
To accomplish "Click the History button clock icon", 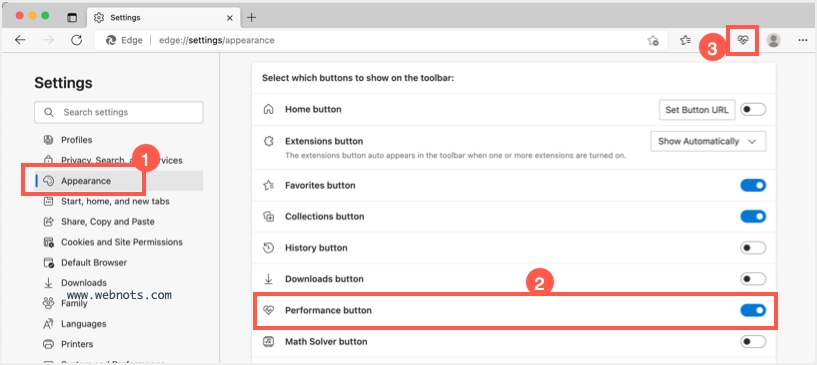I will 268,247.
